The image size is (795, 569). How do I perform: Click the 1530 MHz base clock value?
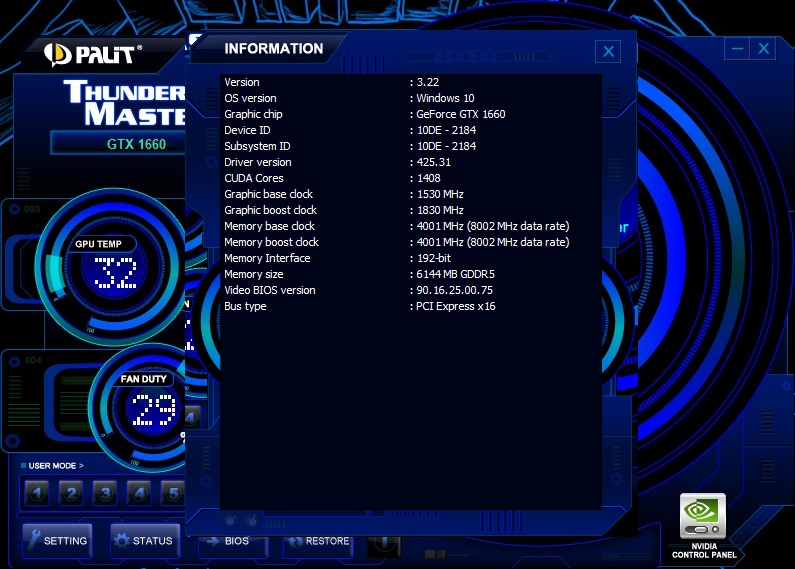(440, 194)
